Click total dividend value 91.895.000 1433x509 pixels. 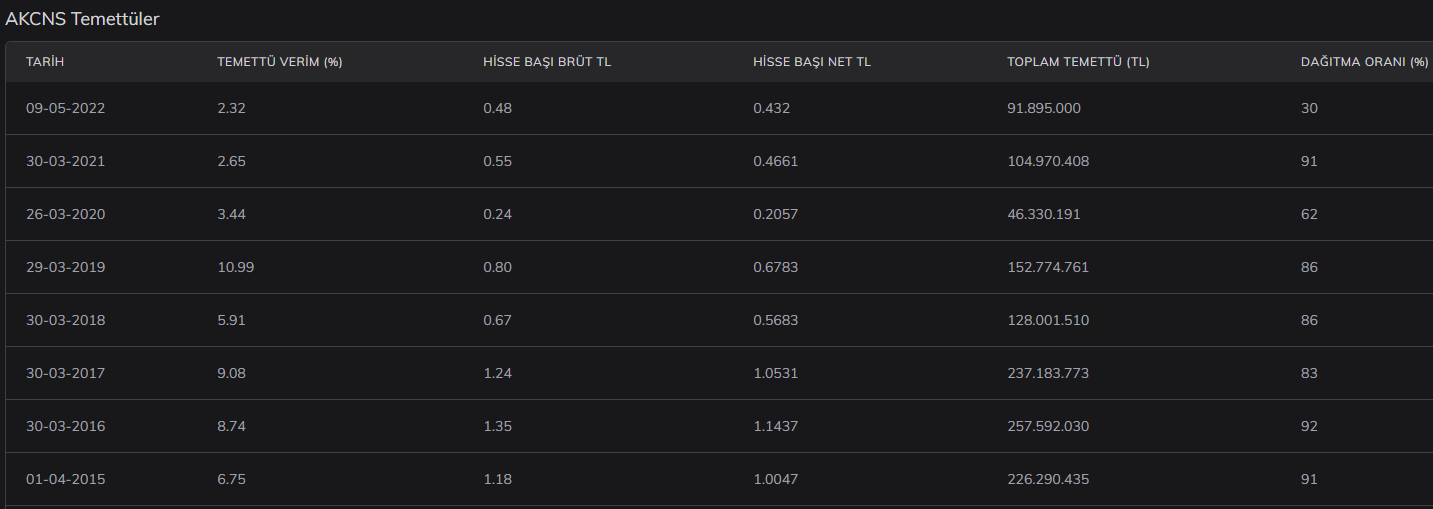[x=1044, y=108]
